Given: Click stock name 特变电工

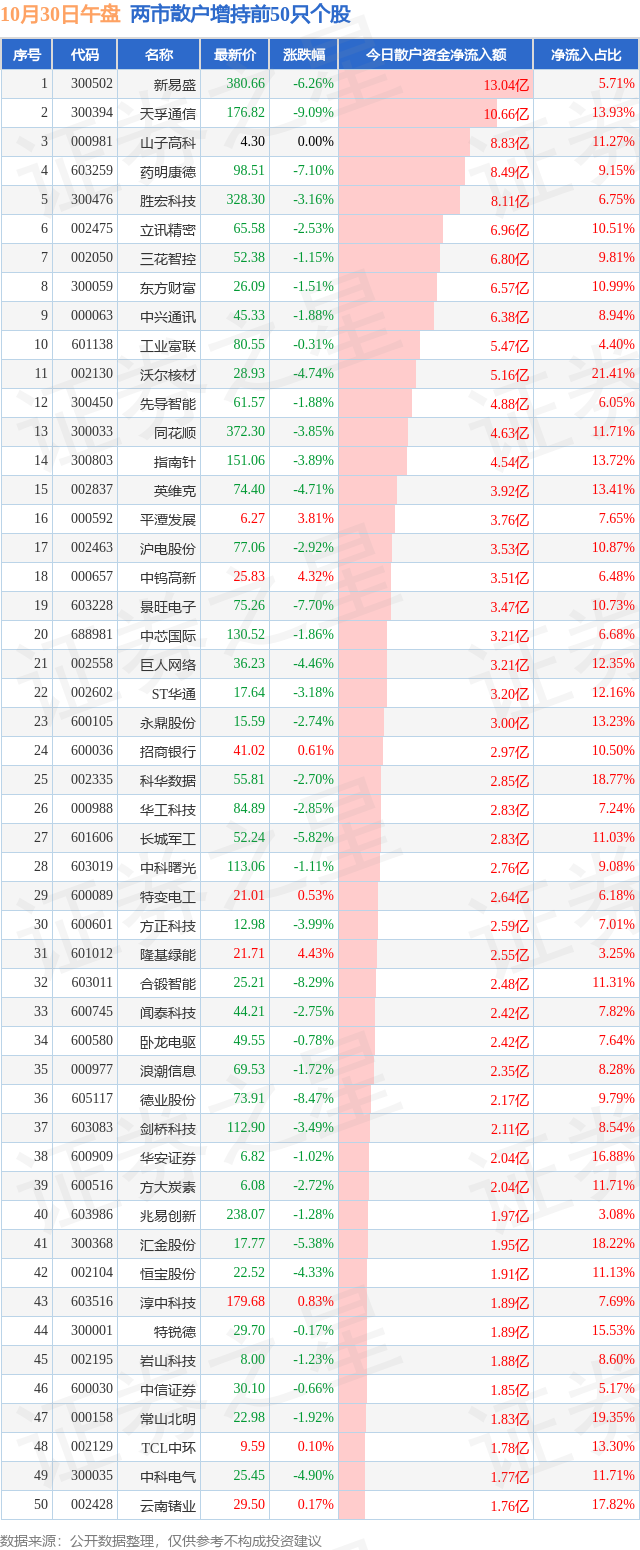Looking at the screenshot, I should tap(168, 897).
